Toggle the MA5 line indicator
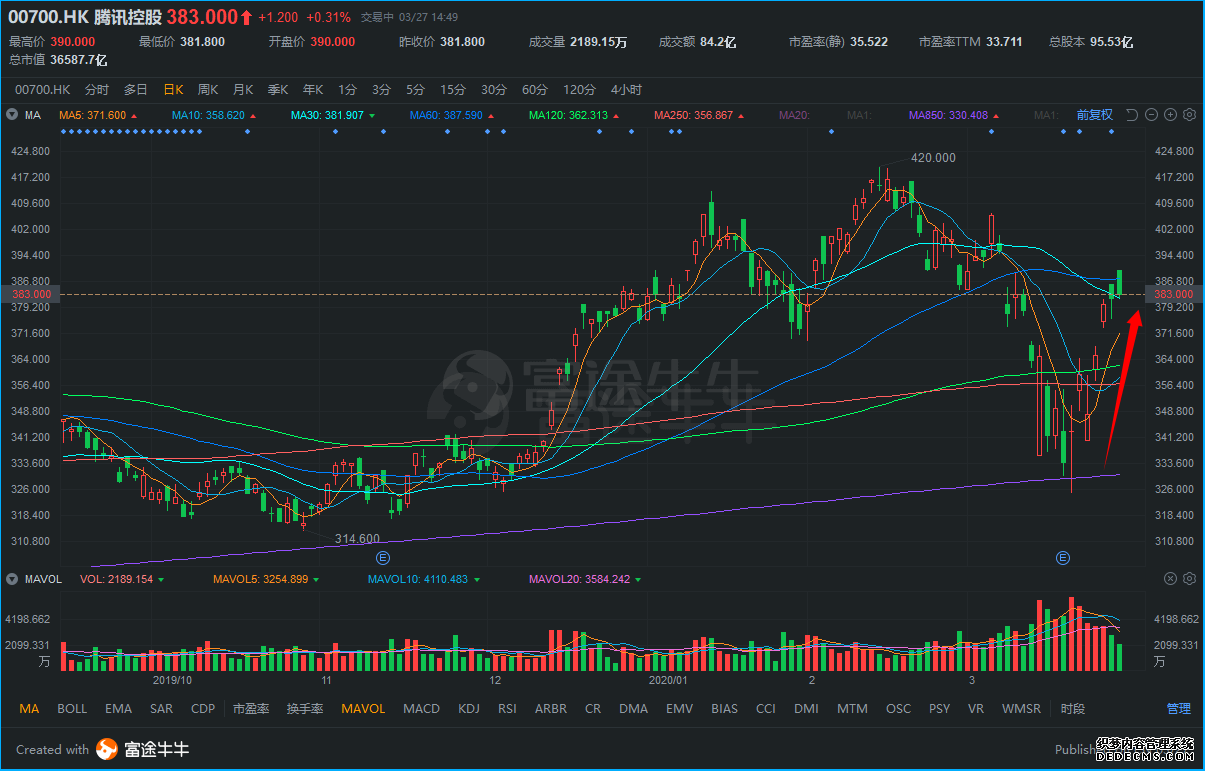The width and height of the screenshot is (1205, 771). 92,115
